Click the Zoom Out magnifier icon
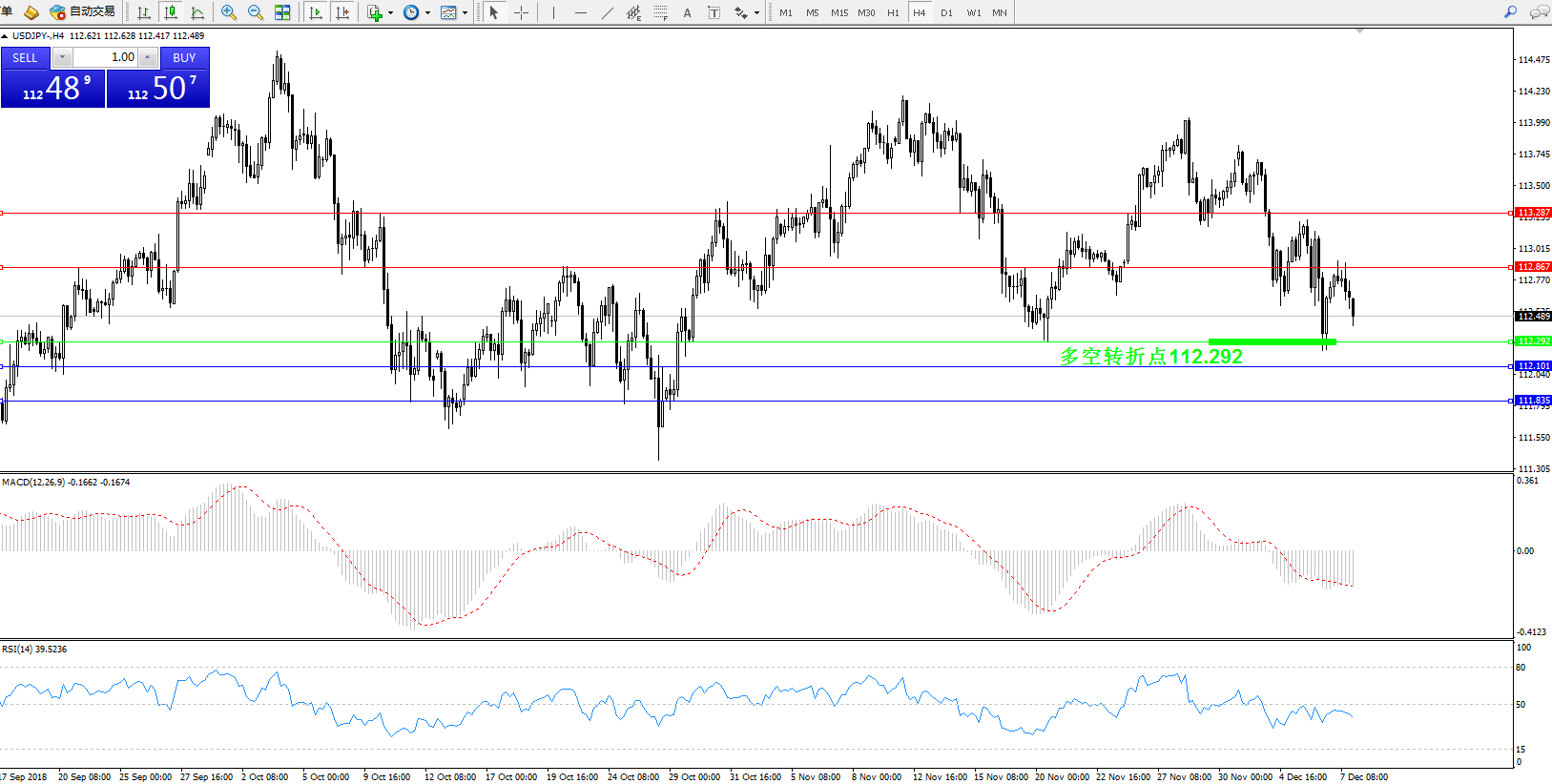 click(x=255, y=12)
